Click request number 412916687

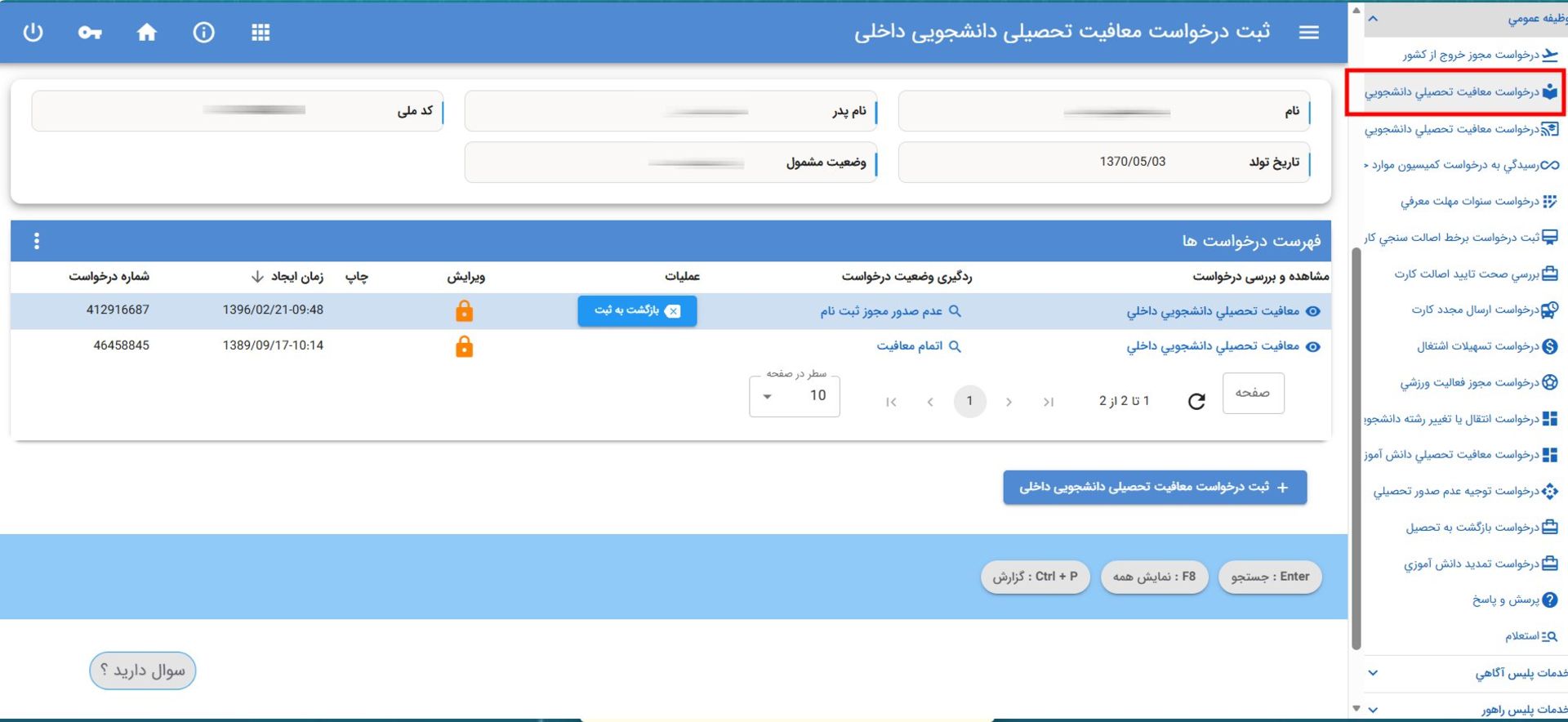118,310
